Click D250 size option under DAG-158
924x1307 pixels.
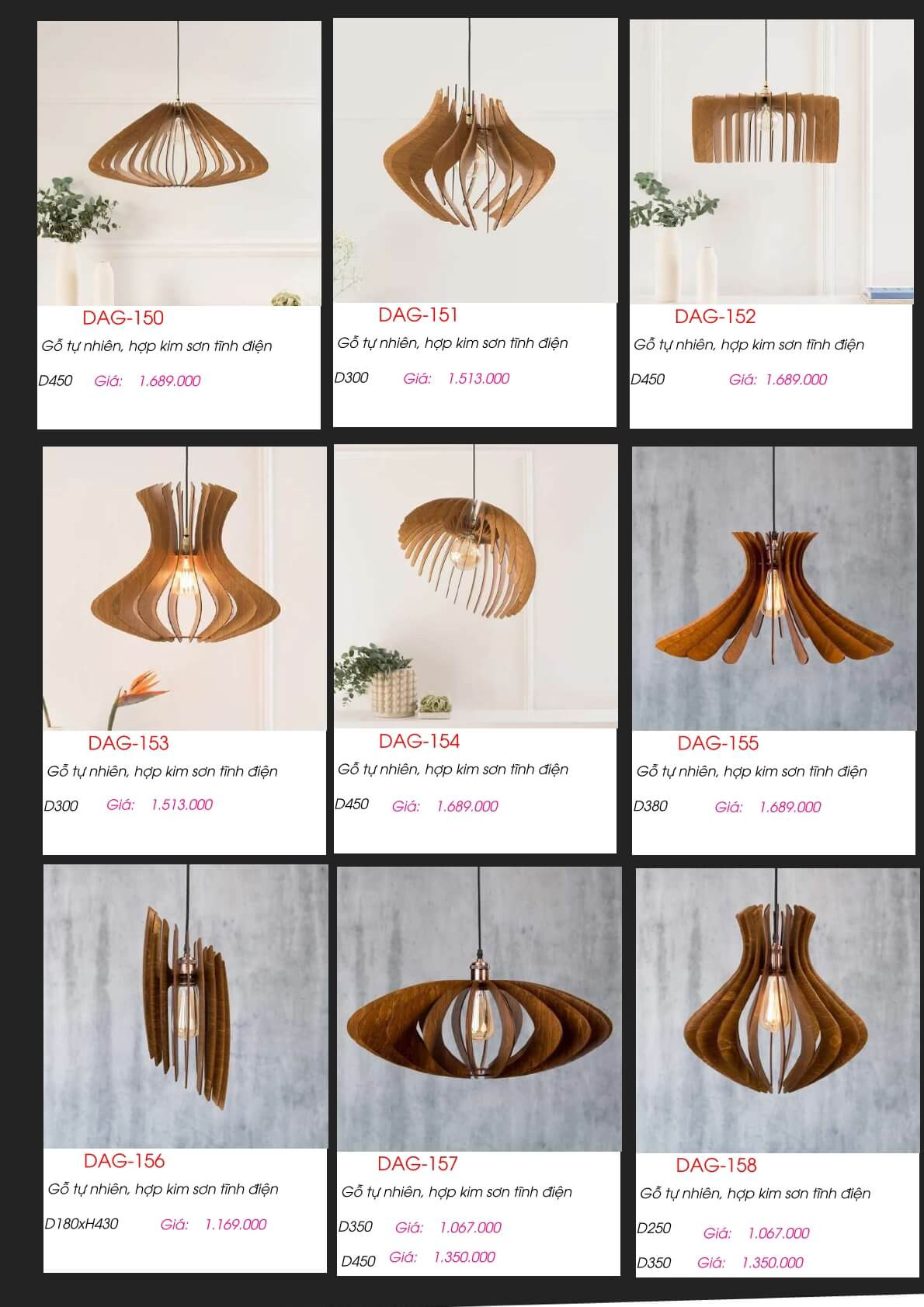coord(654,1229)
